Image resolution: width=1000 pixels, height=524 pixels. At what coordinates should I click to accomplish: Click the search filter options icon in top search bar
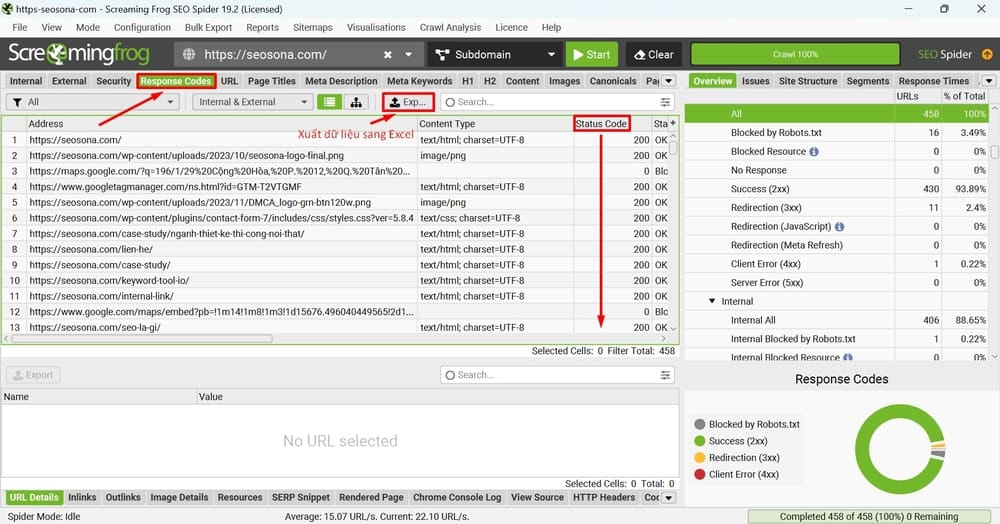[666, 102]
